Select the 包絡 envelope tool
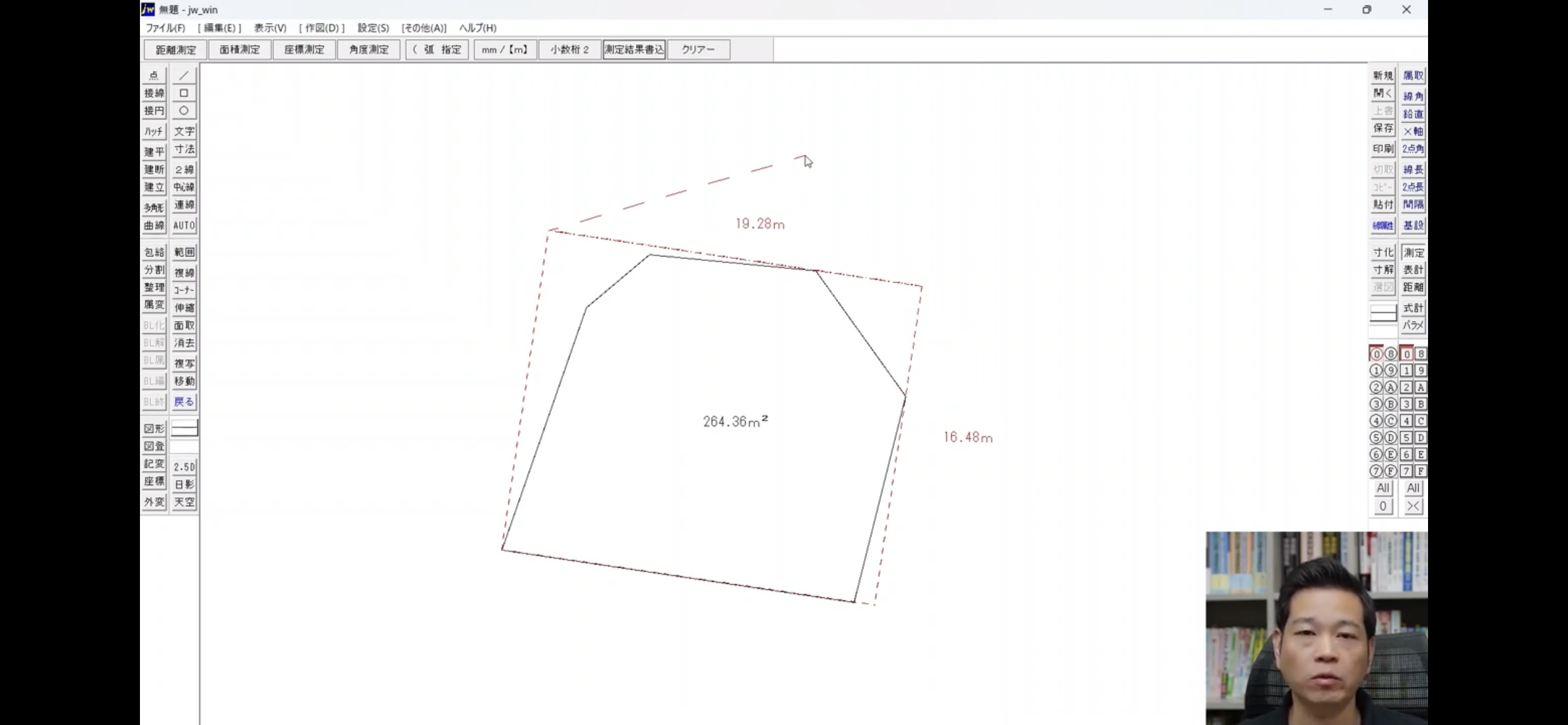 tap(154, 252)
